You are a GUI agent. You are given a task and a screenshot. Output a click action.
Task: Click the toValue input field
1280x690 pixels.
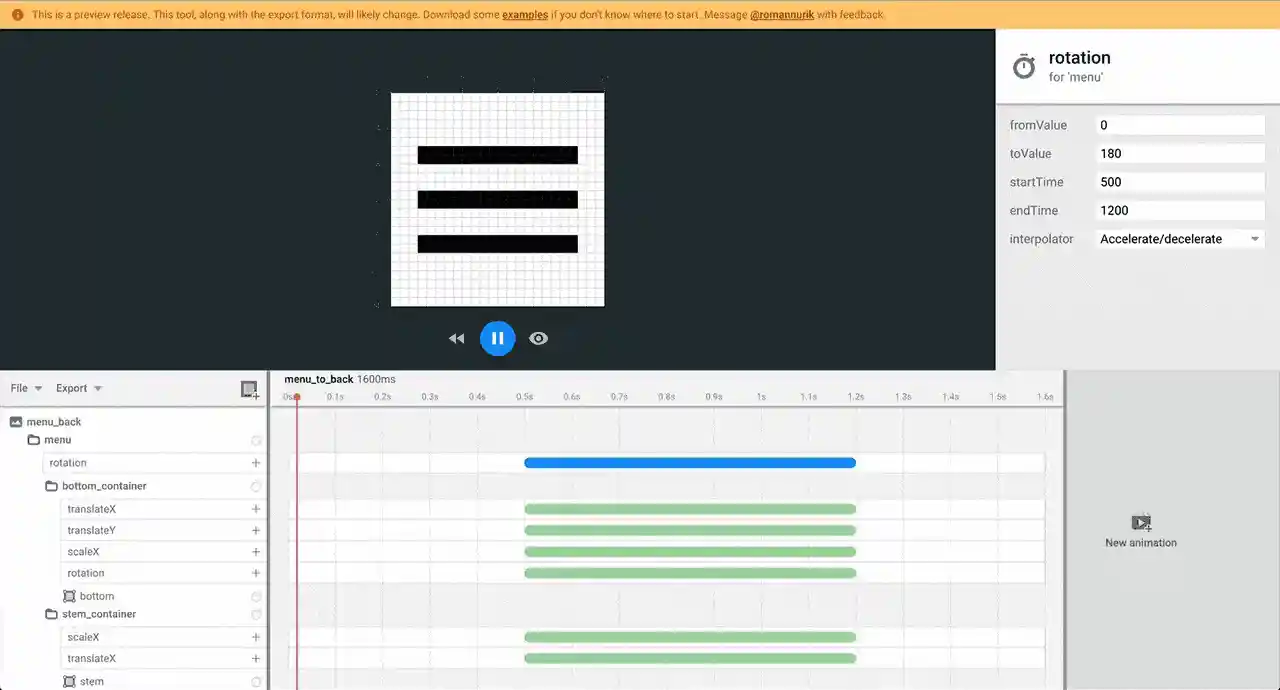point(1180,153)
